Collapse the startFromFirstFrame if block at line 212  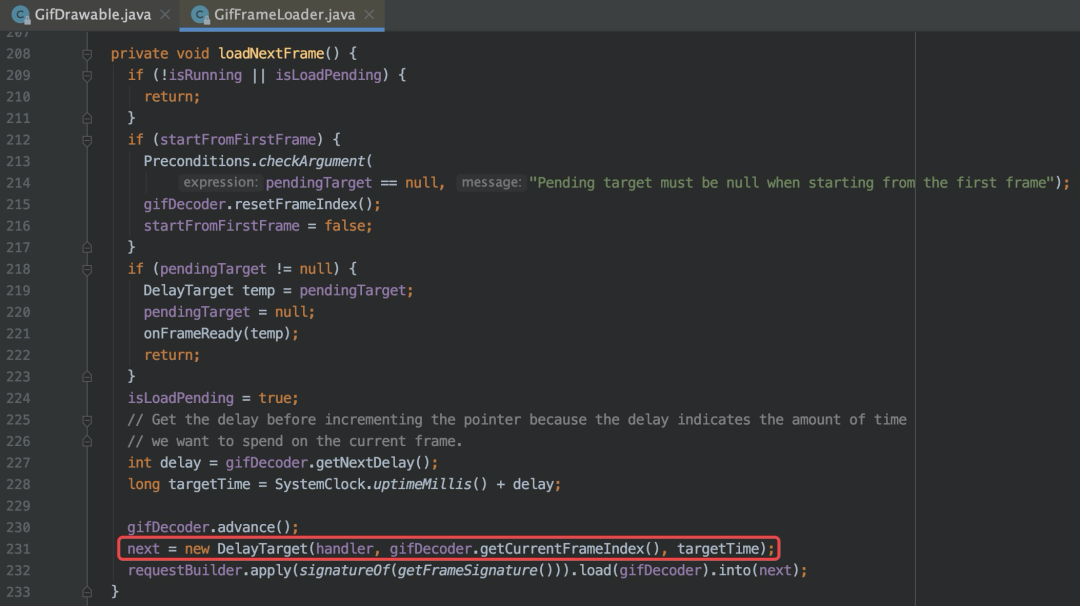(87, 140)
